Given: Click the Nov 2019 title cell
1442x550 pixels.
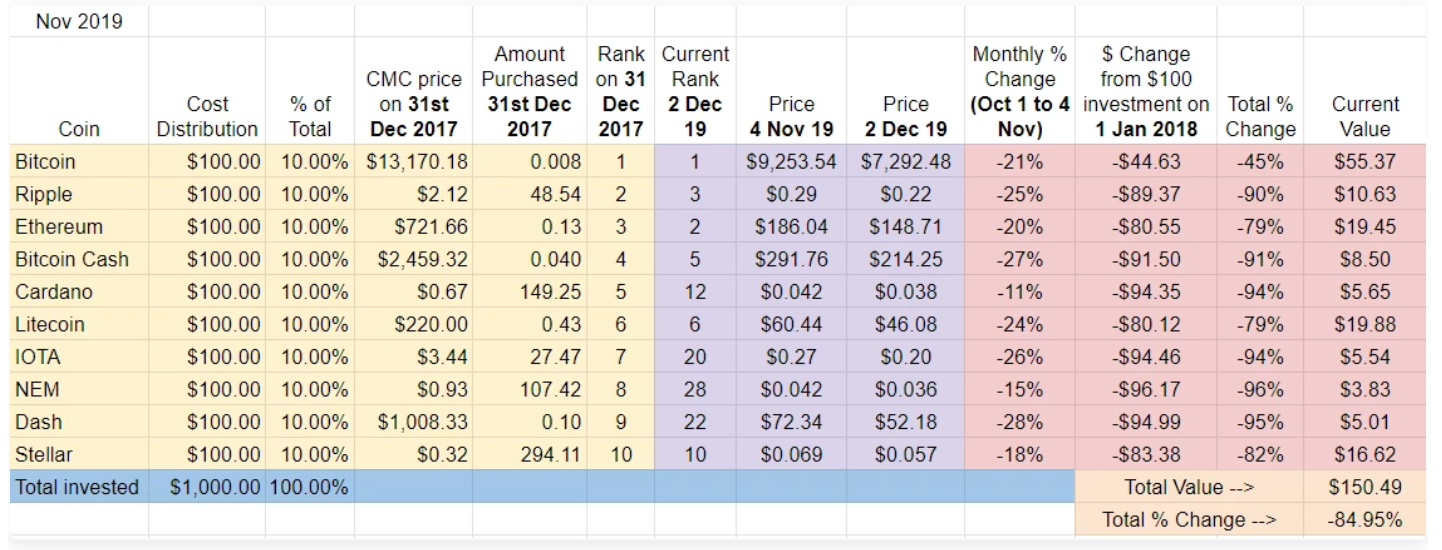Looking at the screenshot, I should 79,21.
